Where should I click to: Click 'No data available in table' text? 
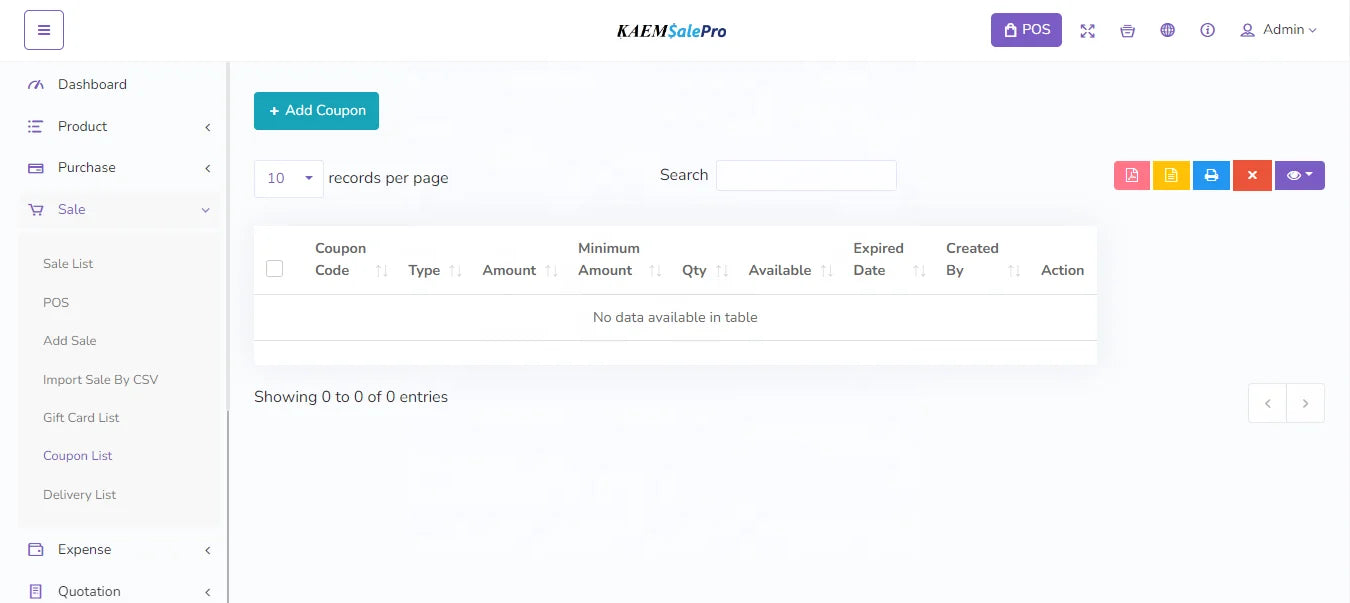(x=675, y=318)
